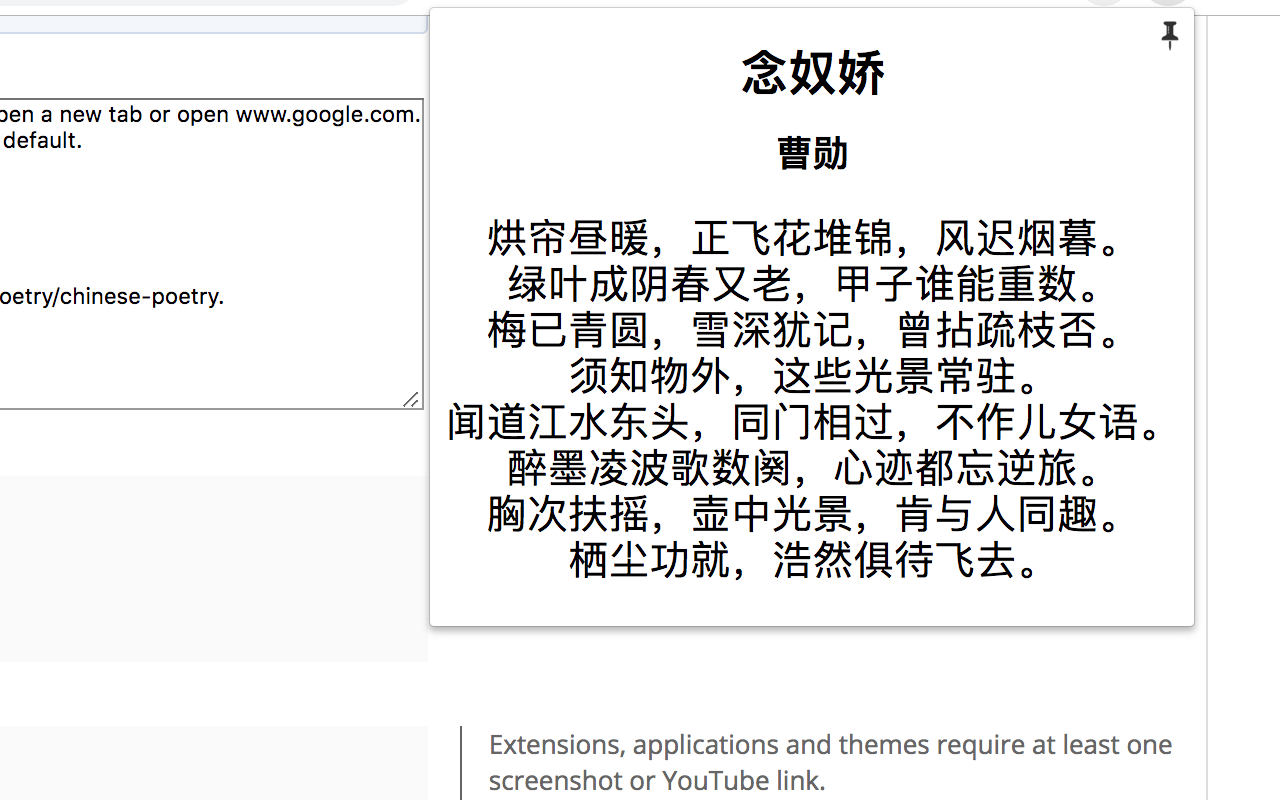The image size is (1280, 800).
Task: Click the poem title 念奴娇
Action: (813, 73)
